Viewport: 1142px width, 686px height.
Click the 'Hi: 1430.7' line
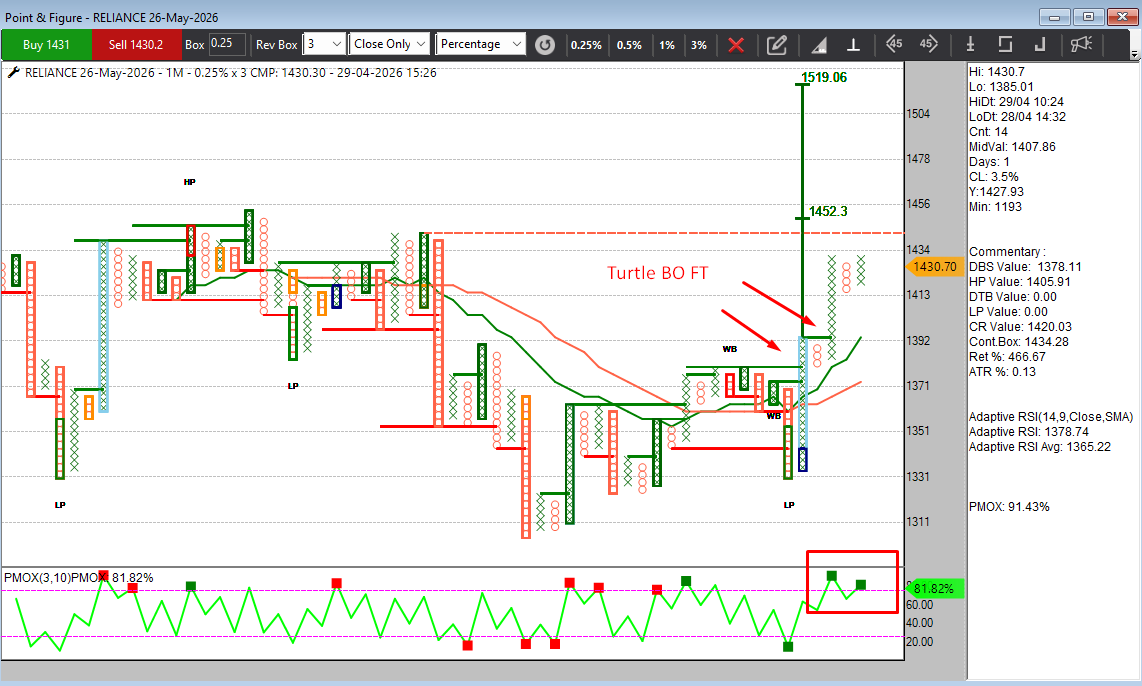(x=996, y=71)
